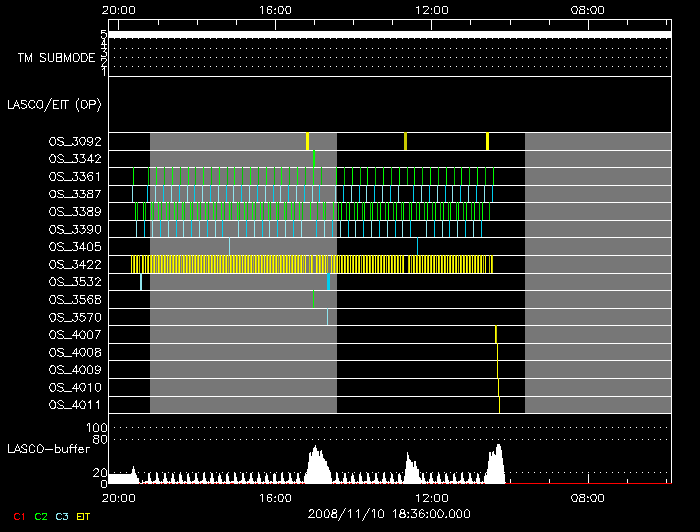Click the red C1 legend entry
The width and height of the screenshot is (700, 532).
(19, 516)
